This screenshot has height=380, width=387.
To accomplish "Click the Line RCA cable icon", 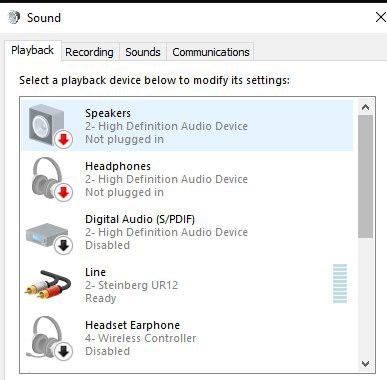I will [x=48, y=284].
